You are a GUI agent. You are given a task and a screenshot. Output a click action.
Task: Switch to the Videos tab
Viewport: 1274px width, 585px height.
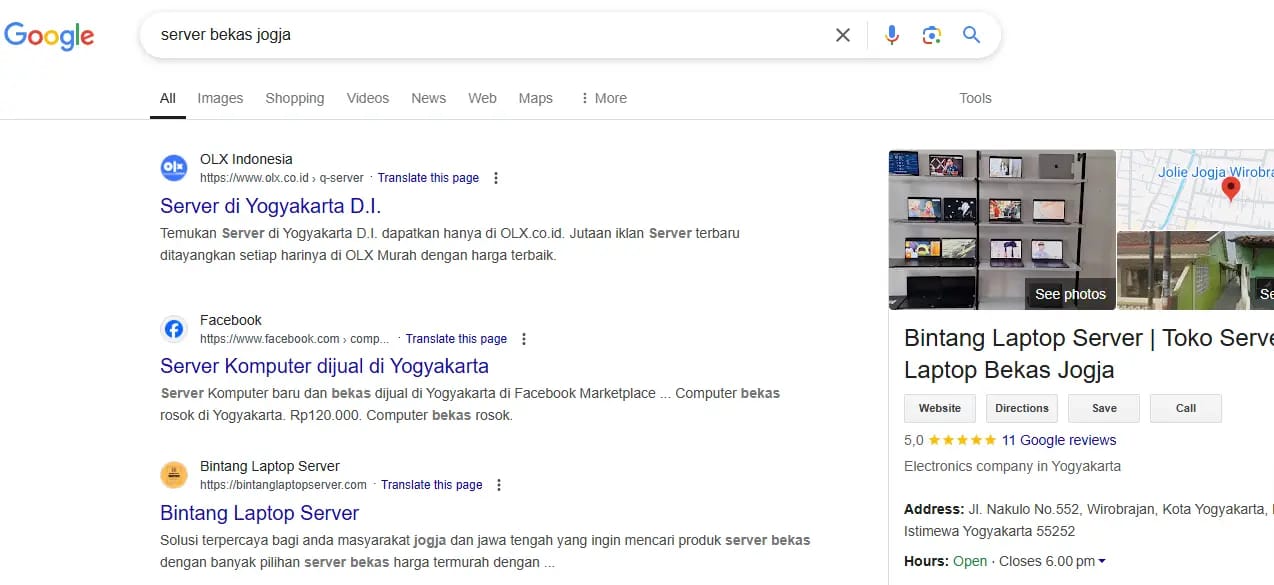[x=368, y=98]
